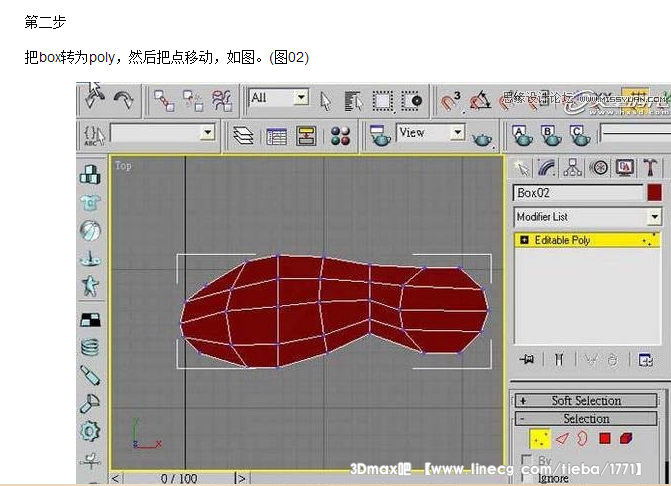Toggle the Pin Stack icon
671x486 pixels.
click(527, 360)
